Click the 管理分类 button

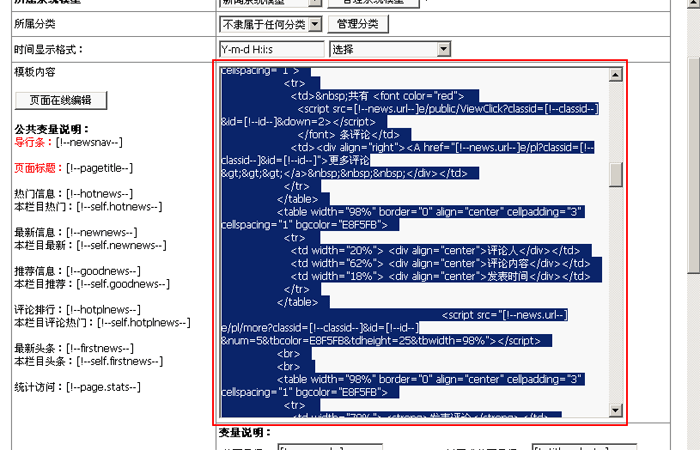click(357, 23)
